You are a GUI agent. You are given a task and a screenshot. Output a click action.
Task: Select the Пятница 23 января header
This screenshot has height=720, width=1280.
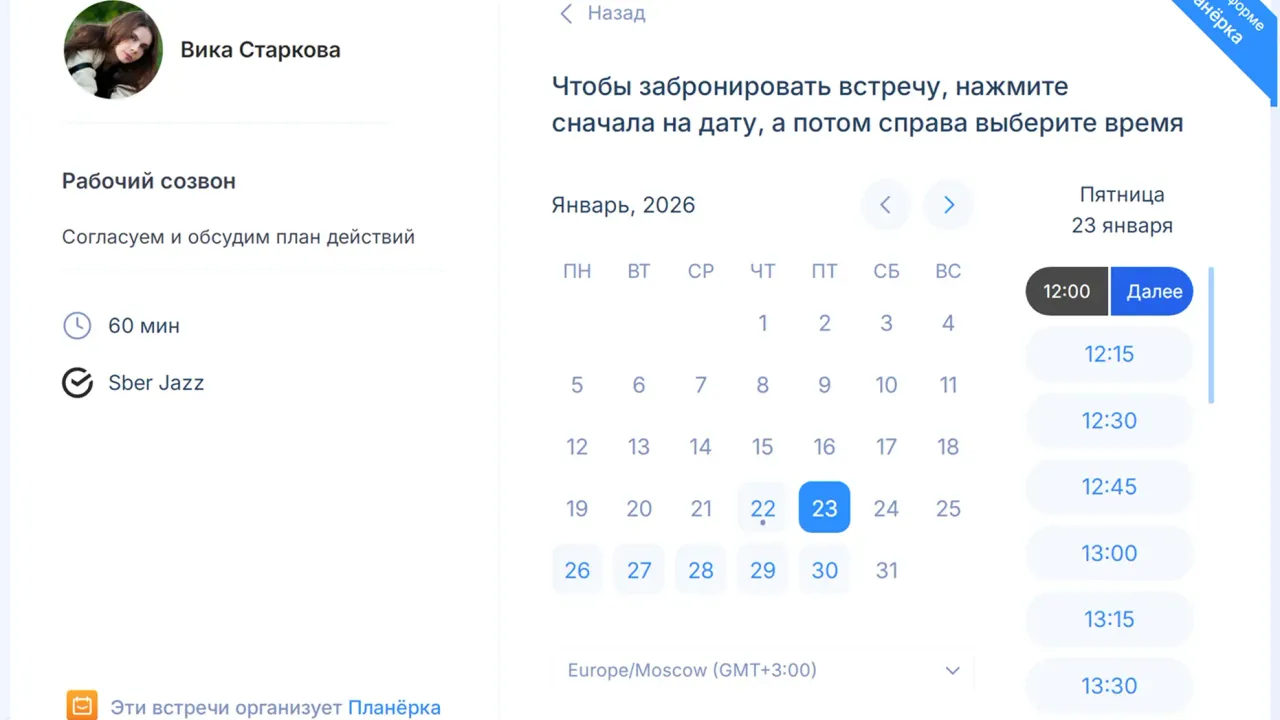(x=1122, y=209)
